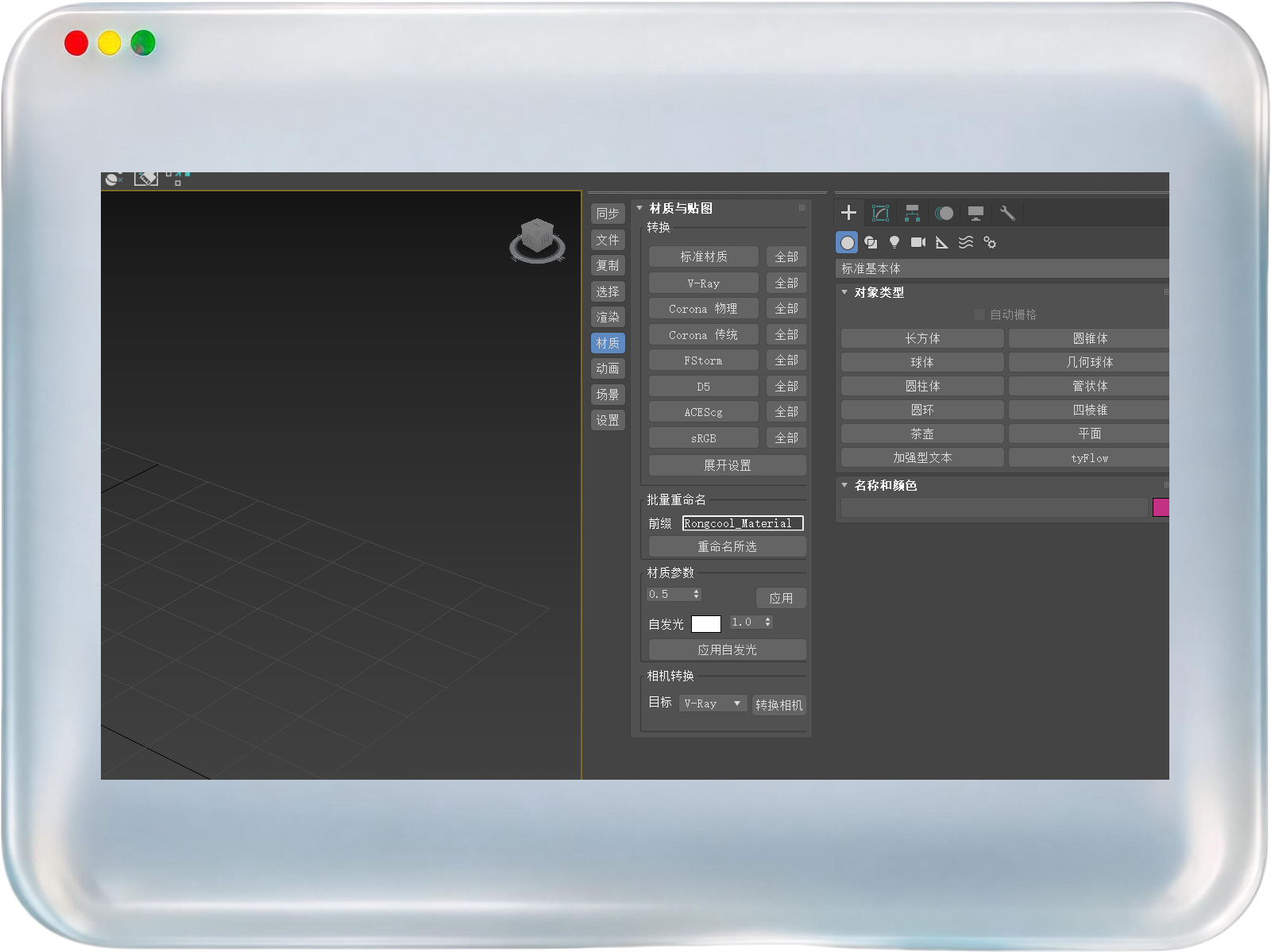The height and width of the screenshot is (952, 1271).
Task: Collapse the 名称和颜色 rollout
Action: [844, 485]
